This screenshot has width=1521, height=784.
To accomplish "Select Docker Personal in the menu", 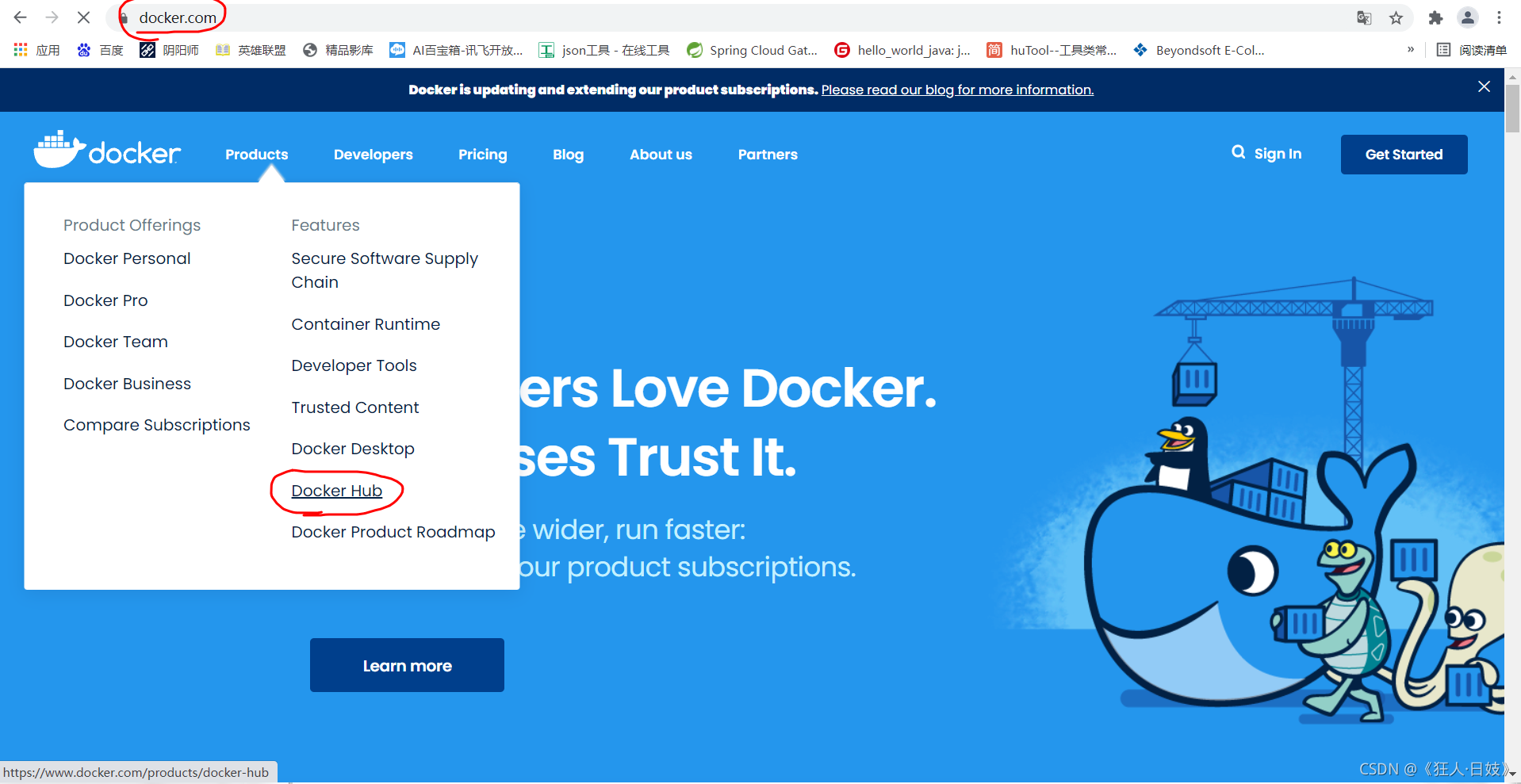I will coord(127,258).
